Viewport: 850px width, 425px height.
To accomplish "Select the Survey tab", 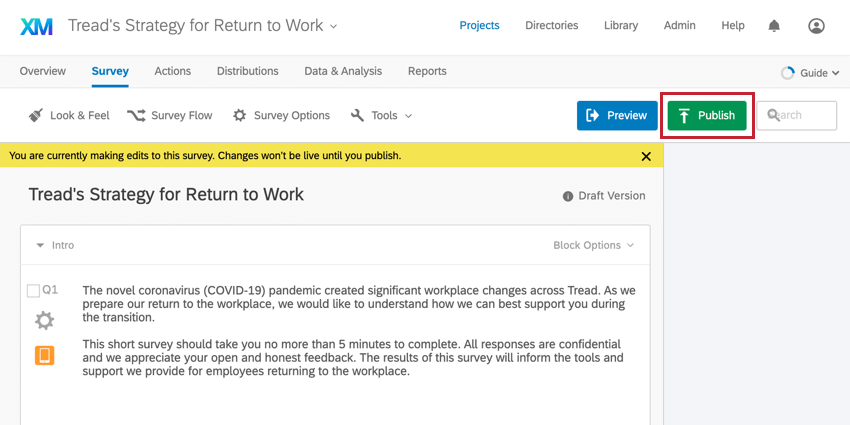I will coord(110,71).
